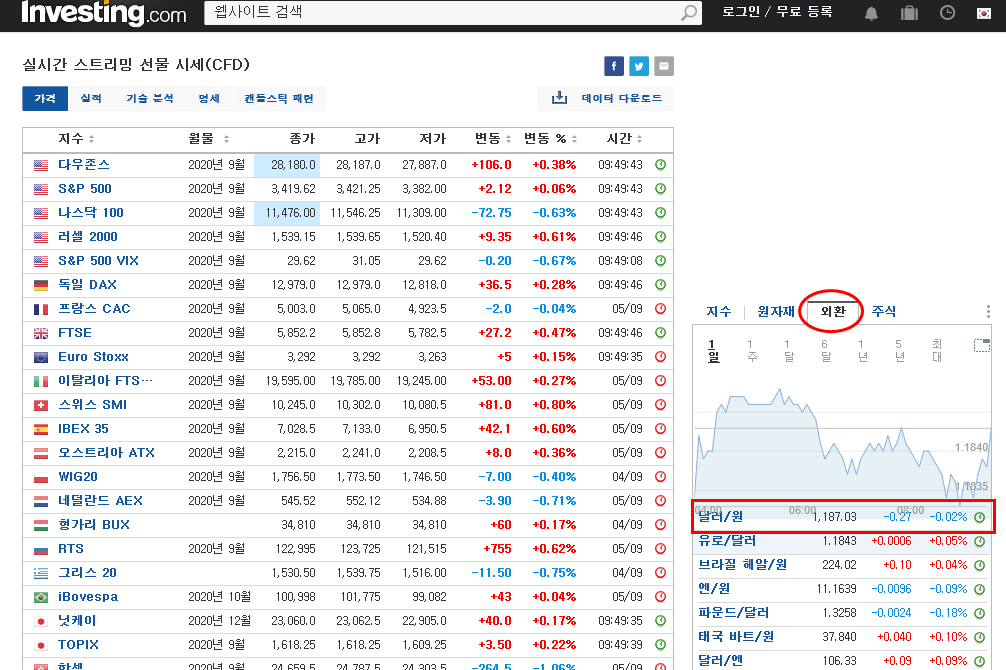This screenshot has height=670, width=1006.
Task: Open the notifications bell icon
Action: [x=871, y=13]
